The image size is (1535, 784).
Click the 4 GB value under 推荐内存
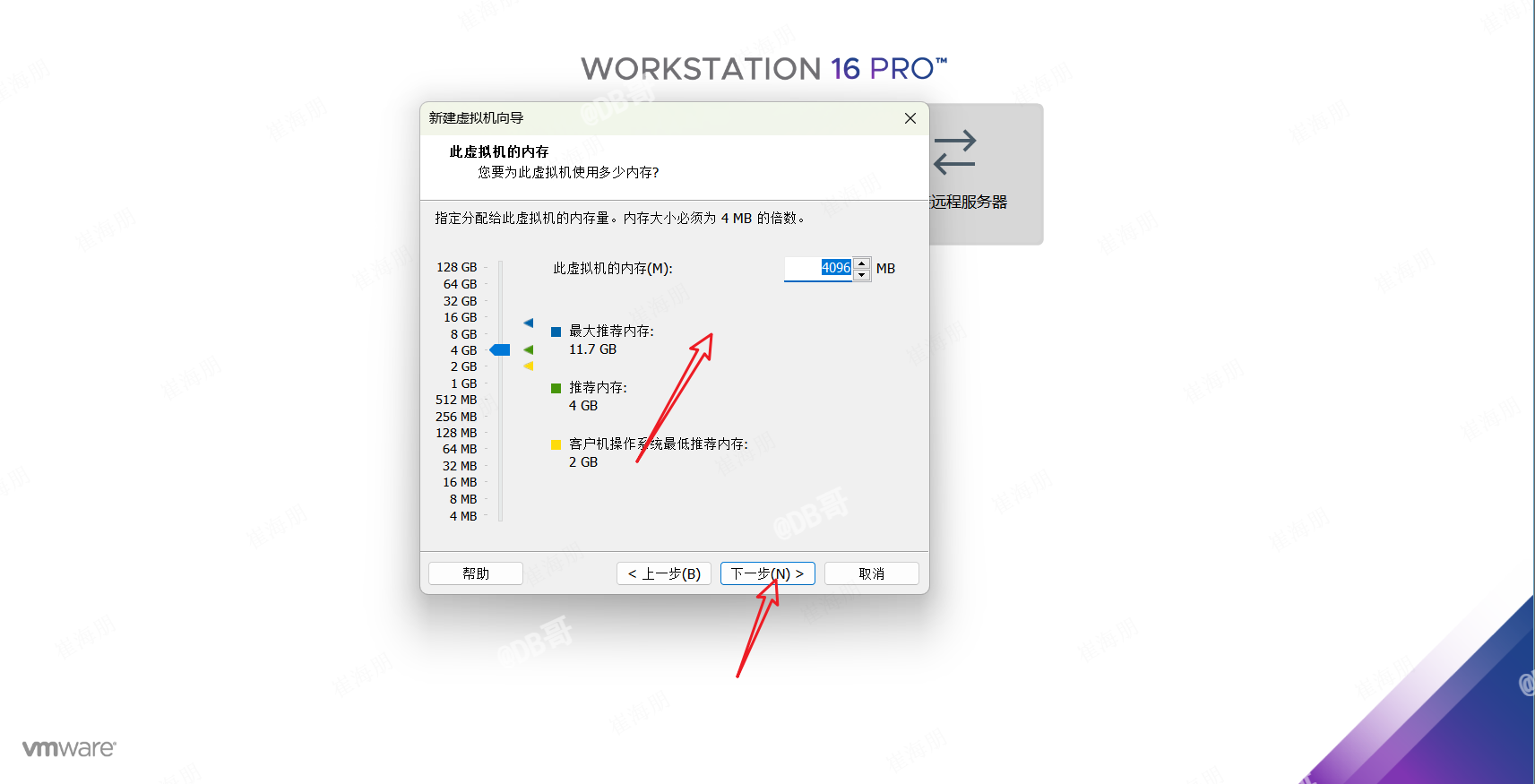click(x=583, y=406)
